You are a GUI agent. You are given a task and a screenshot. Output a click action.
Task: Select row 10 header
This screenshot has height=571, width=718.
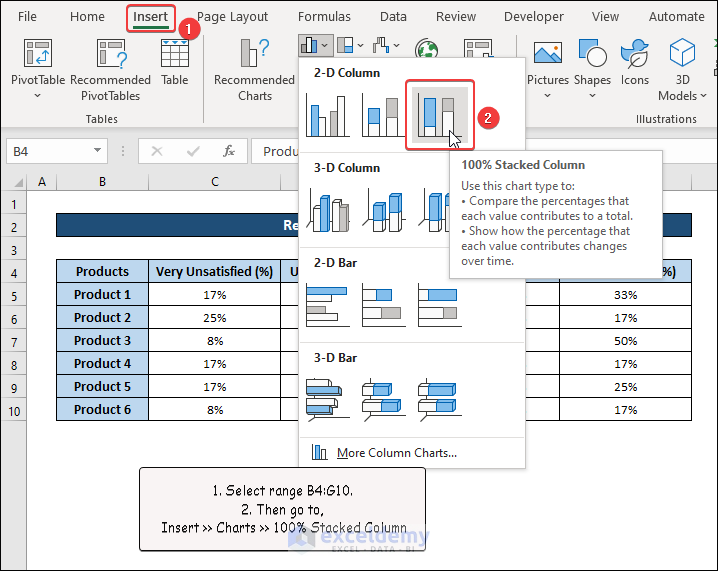14,411
